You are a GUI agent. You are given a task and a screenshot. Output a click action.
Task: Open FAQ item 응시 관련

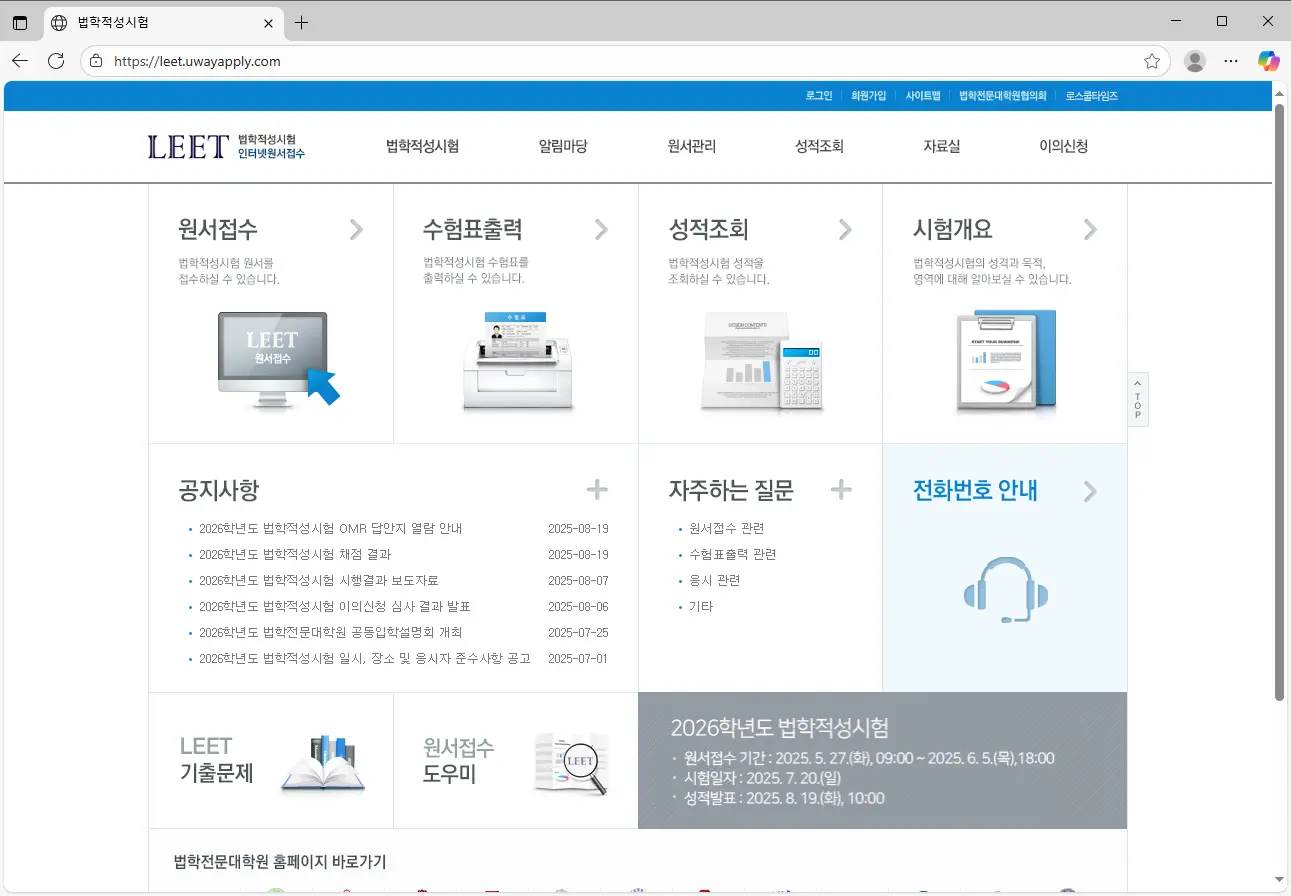(x=714, y=580)
